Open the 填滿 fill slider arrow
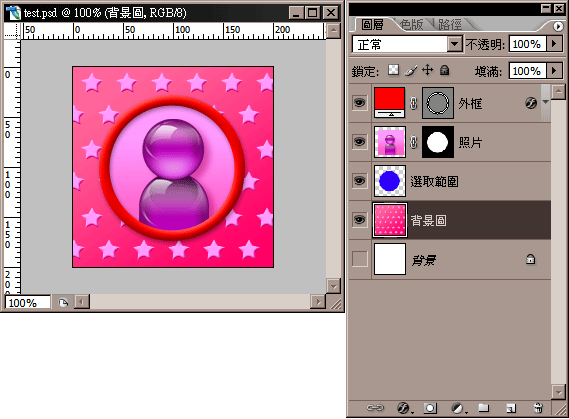 click(554, 70)
